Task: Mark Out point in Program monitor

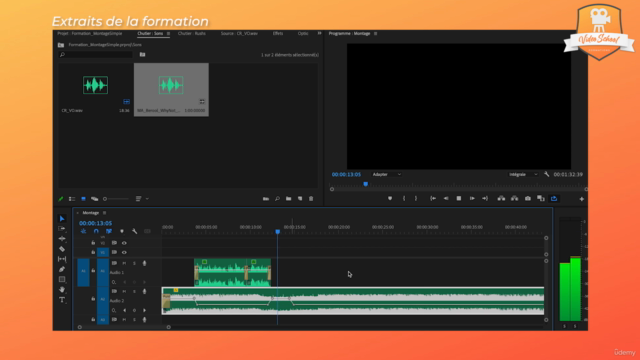Action: (x=416, y=198)
